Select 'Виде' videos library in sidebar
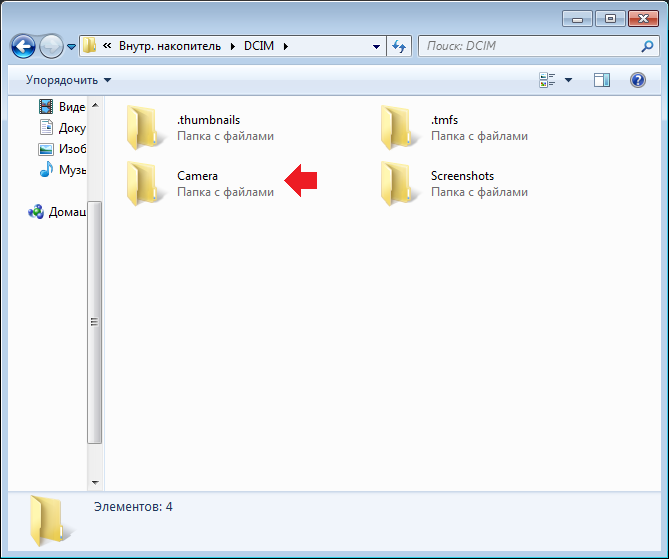The image size is (669, 559). (62, 106)
